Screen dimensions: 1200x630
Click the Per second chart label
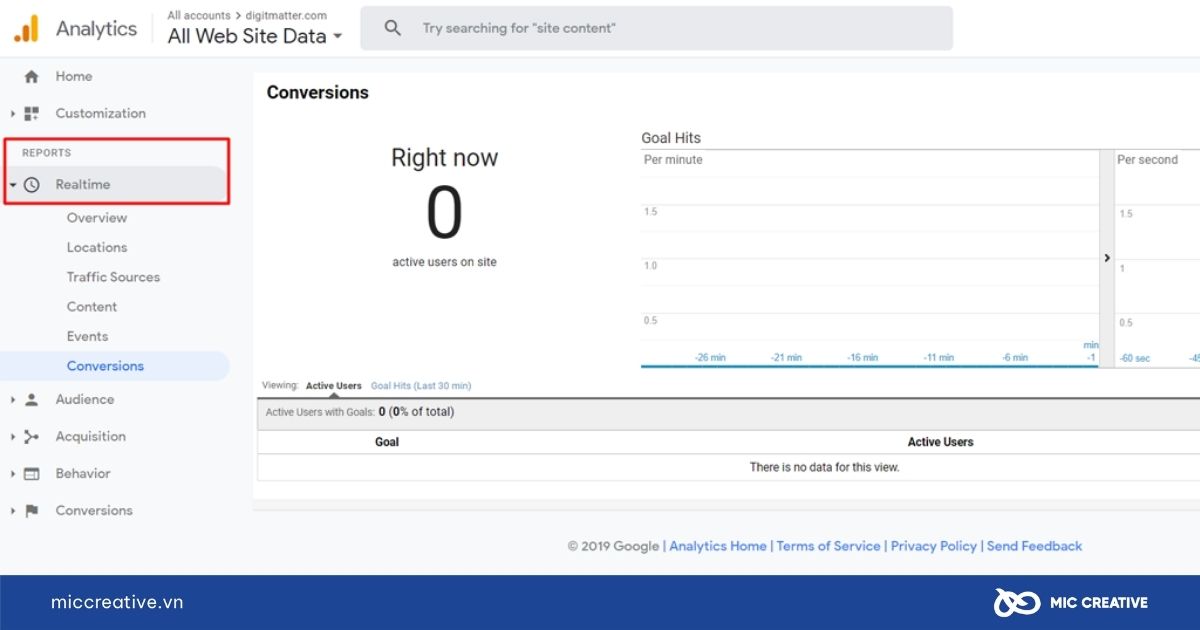1147,160
